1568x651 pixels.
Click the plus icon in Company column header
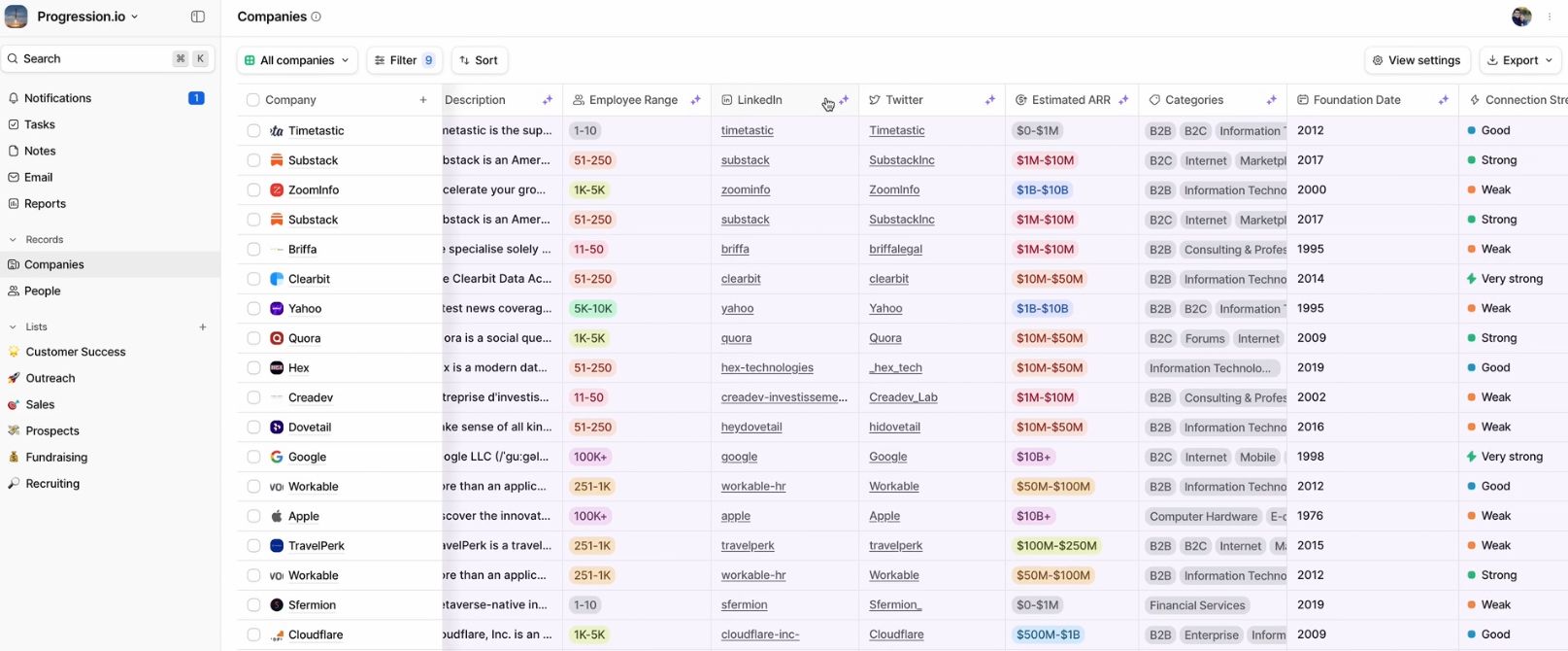click(x=423, y=100)
